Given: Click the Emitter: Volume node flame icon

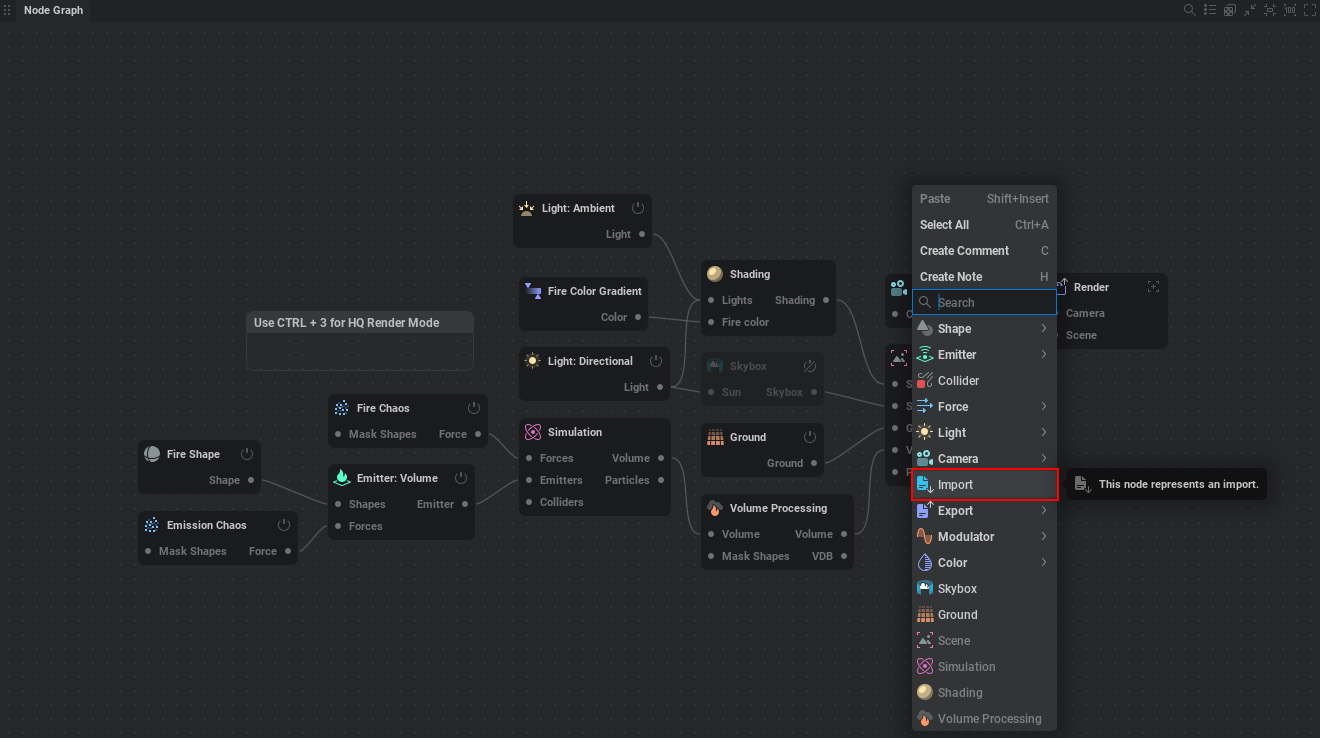Looking at the screenshot, I should [x=342, y=478].
